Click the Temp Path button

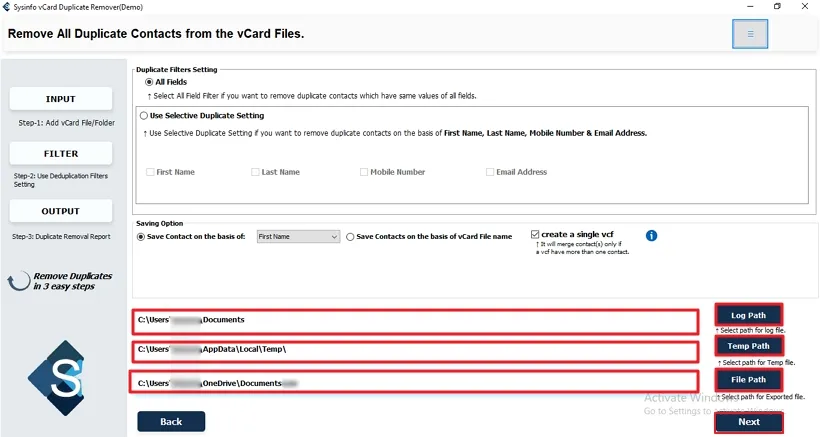[x=748, y=346]
